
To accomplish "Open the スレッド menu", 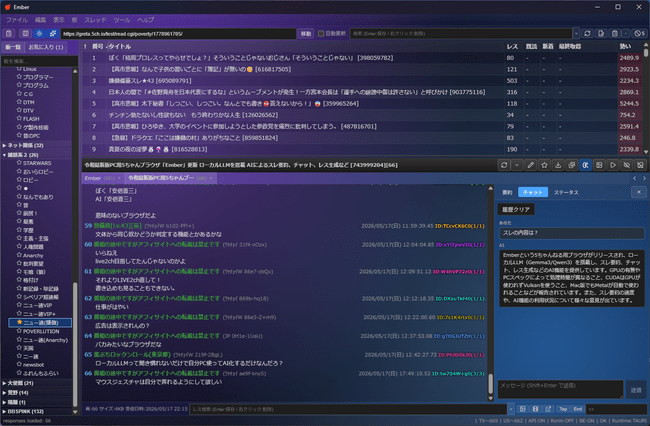I will click(95, 20).
